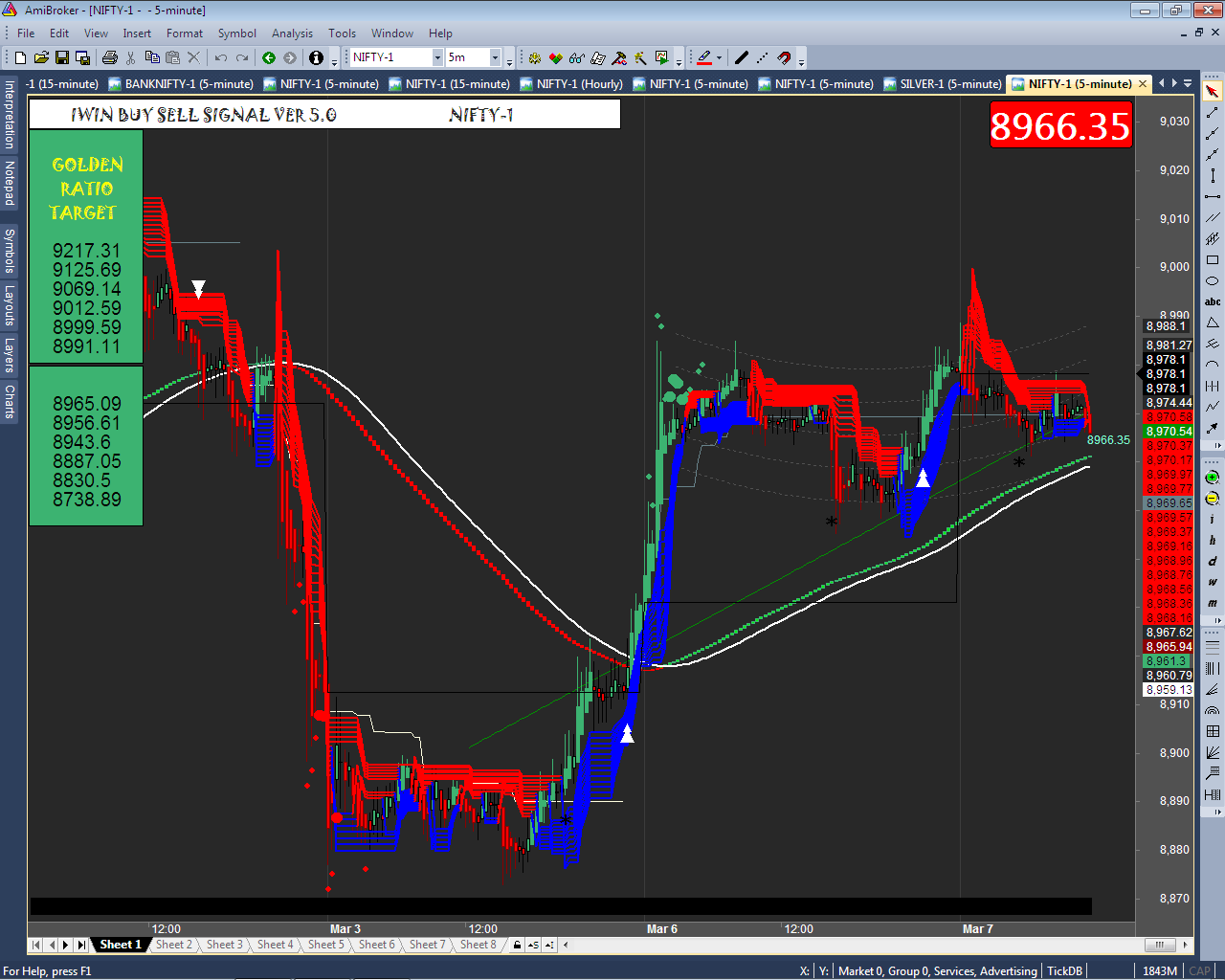Screen dimensions: 1225x980
Task: Select the rectangle drawing tool
Action: point(1213,260)
